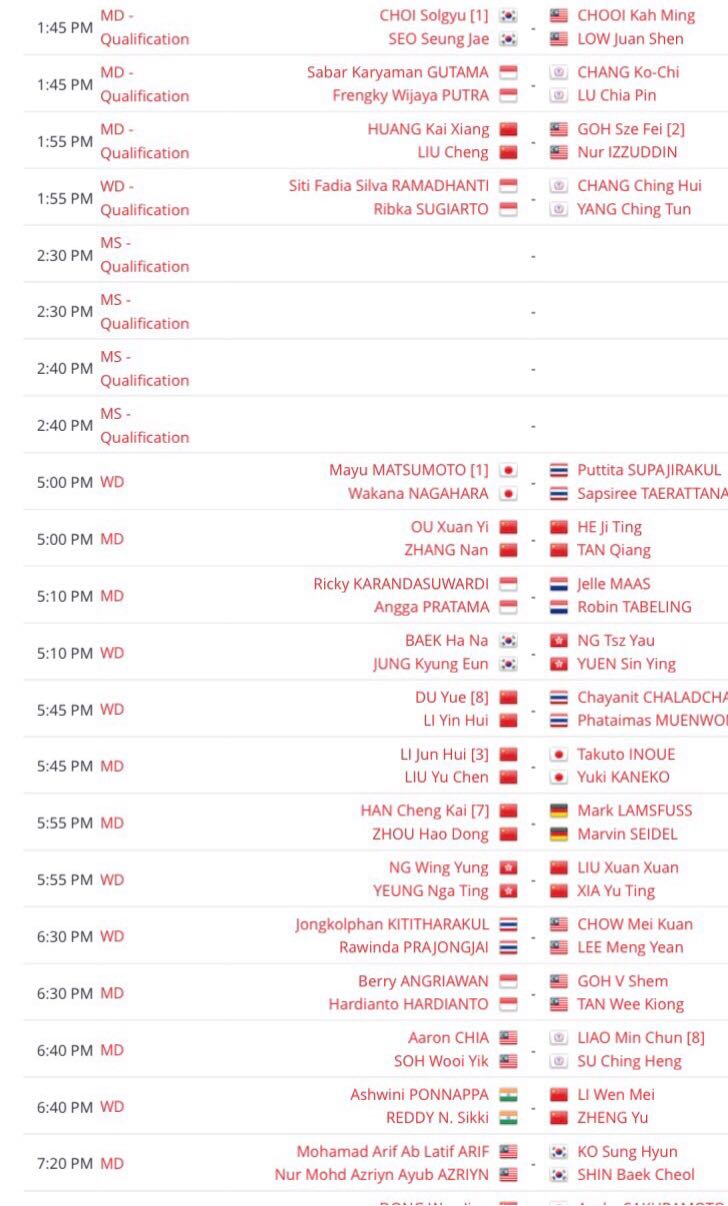
Task: Open KO Sung Hyun player link
Action: pos(627,1152)
